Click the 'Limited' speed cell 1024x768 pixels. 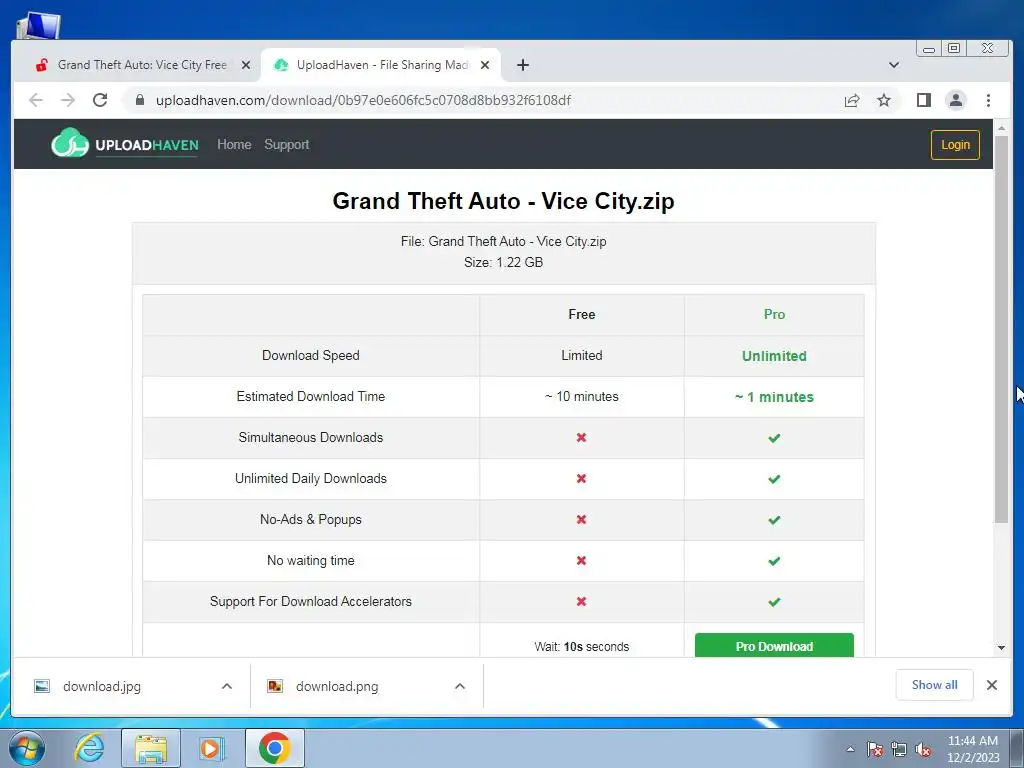pos(581,355)
